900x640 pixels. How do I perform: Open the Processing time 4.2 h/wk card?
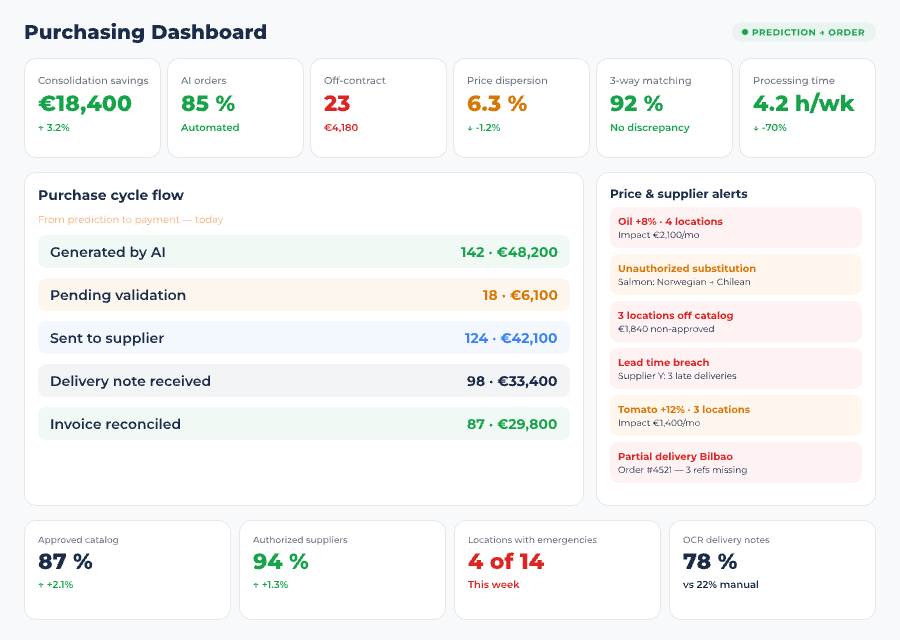pos(807,108)
